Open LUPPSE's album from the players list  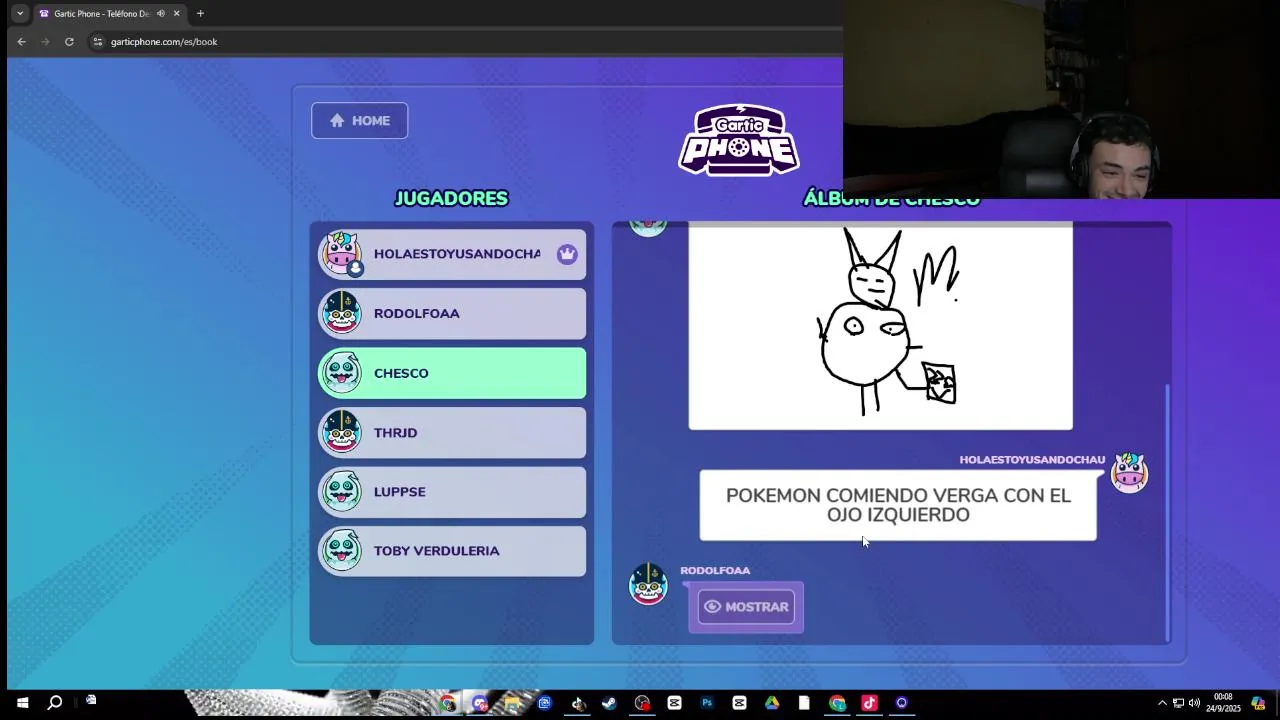(x=452, y=492)
